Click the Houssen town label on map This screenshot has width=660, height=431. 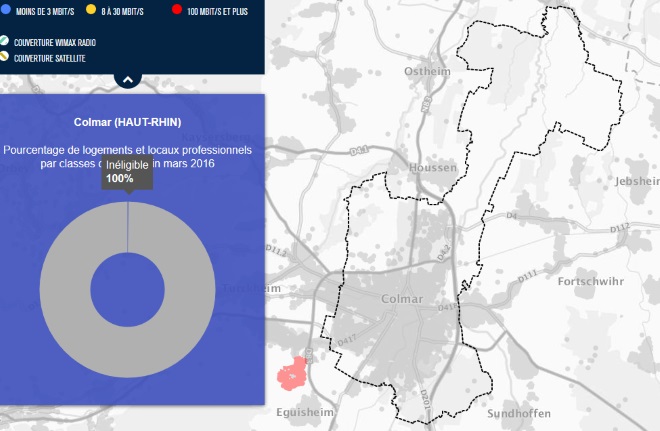(433, 169)
